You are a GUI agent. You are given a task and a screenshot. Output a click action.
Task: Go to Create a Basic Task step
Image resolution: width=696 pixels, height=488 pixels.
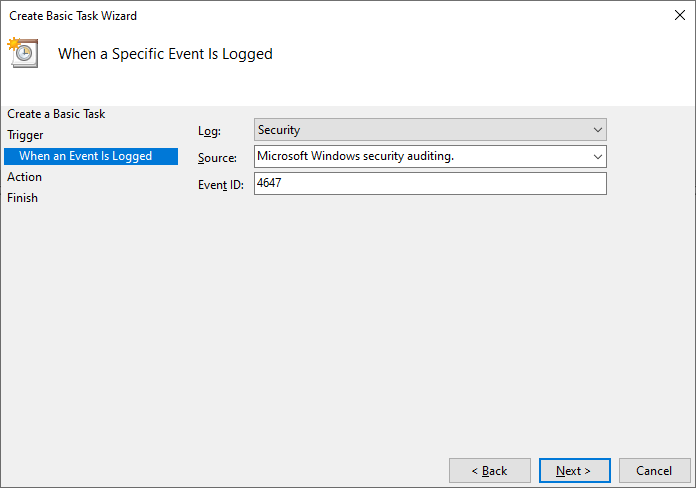[x=56, y=114]
